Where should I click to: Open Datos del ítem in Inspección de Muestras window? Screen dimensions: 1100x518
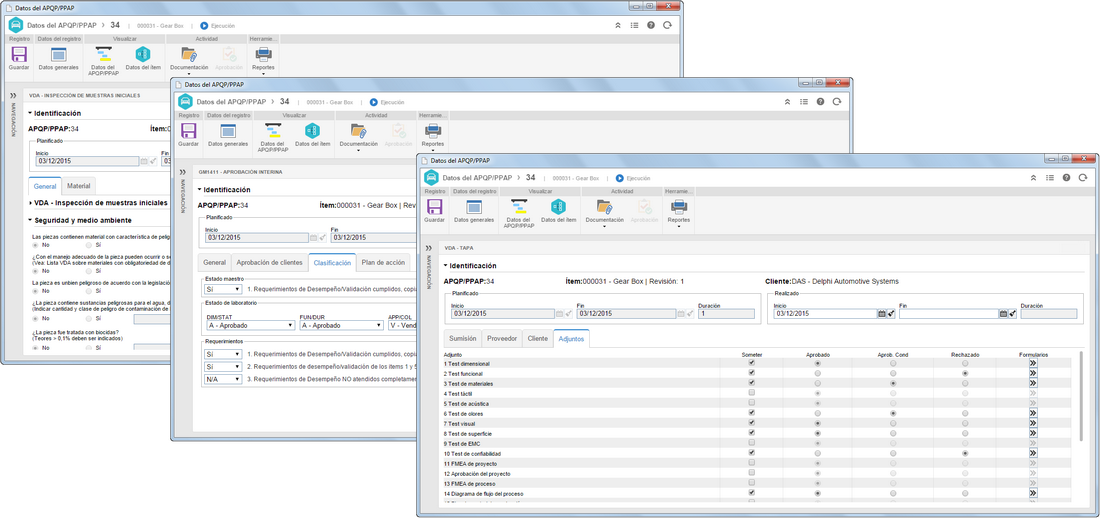click(x=143, y=59)
